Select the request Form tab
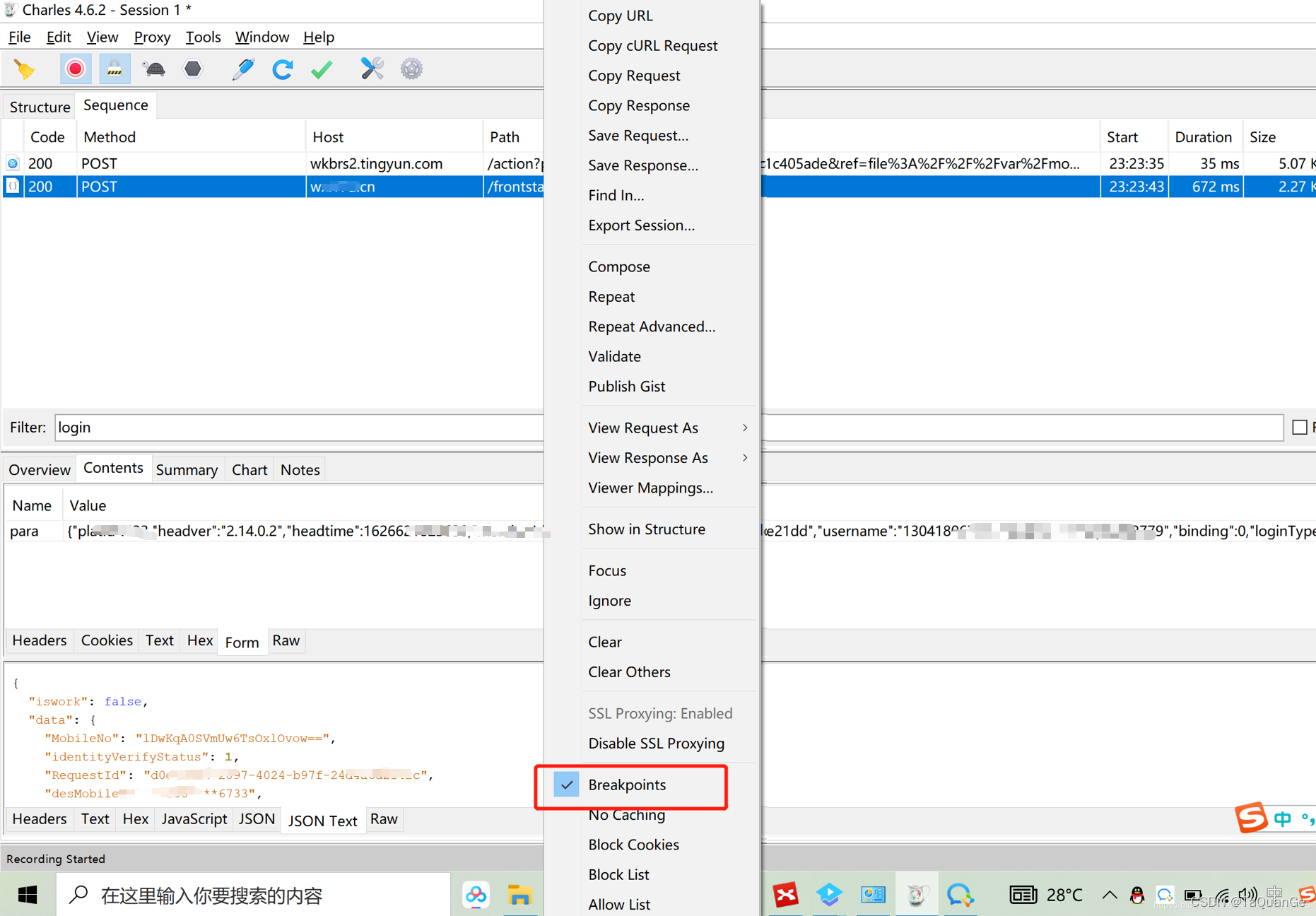 click(242, 642)
